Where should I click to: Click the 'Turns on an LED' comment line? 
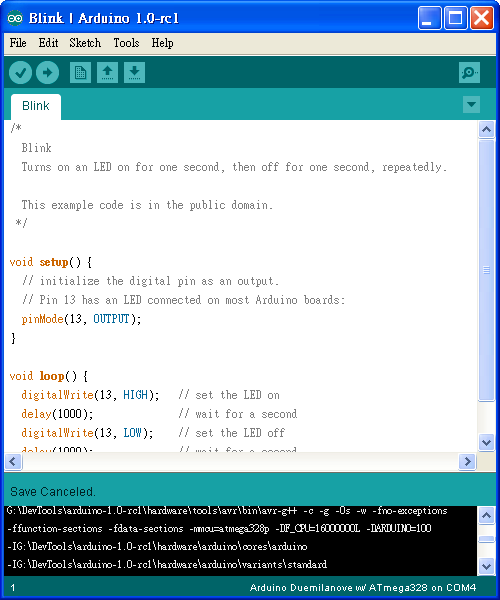click(234, 167)
